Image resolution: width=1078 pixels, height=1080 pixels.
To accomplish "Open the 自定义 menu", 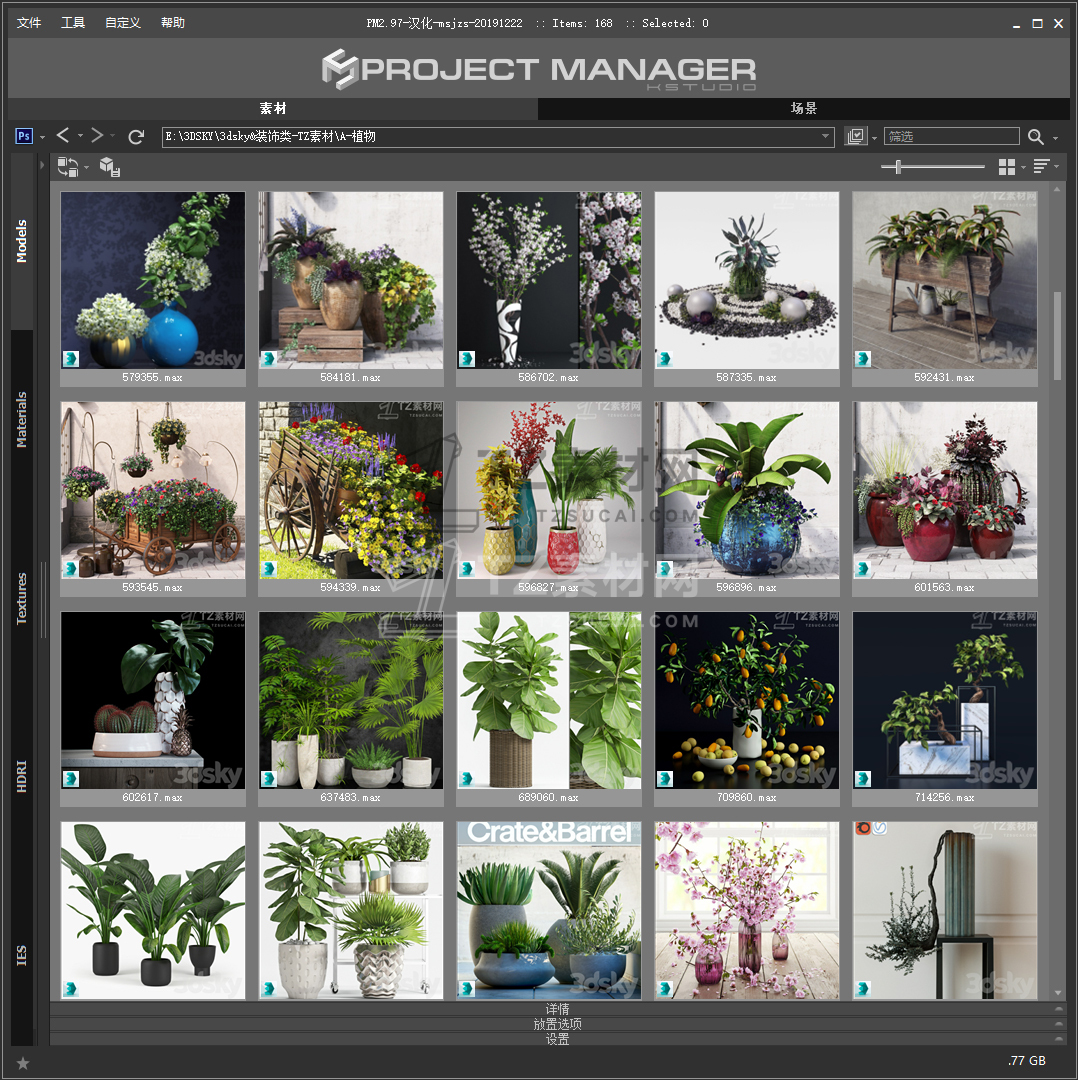I will (123, 23).
